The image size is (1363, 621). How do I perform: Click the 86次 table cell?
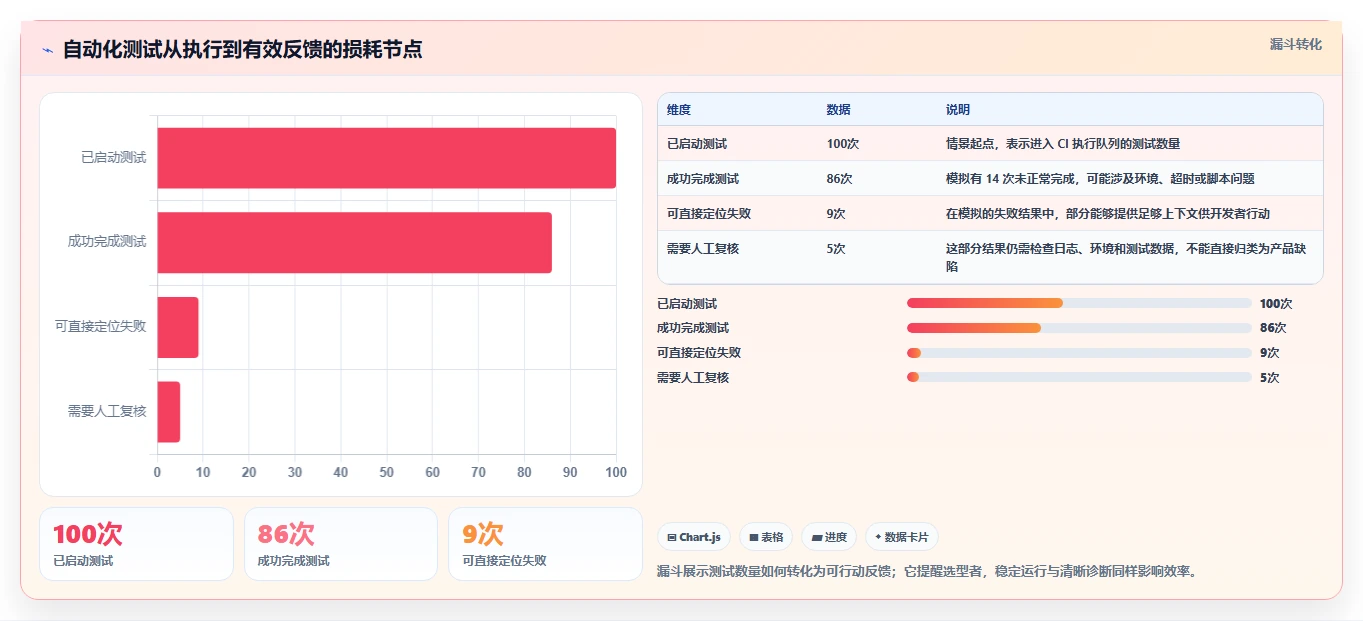click(840, 179)
